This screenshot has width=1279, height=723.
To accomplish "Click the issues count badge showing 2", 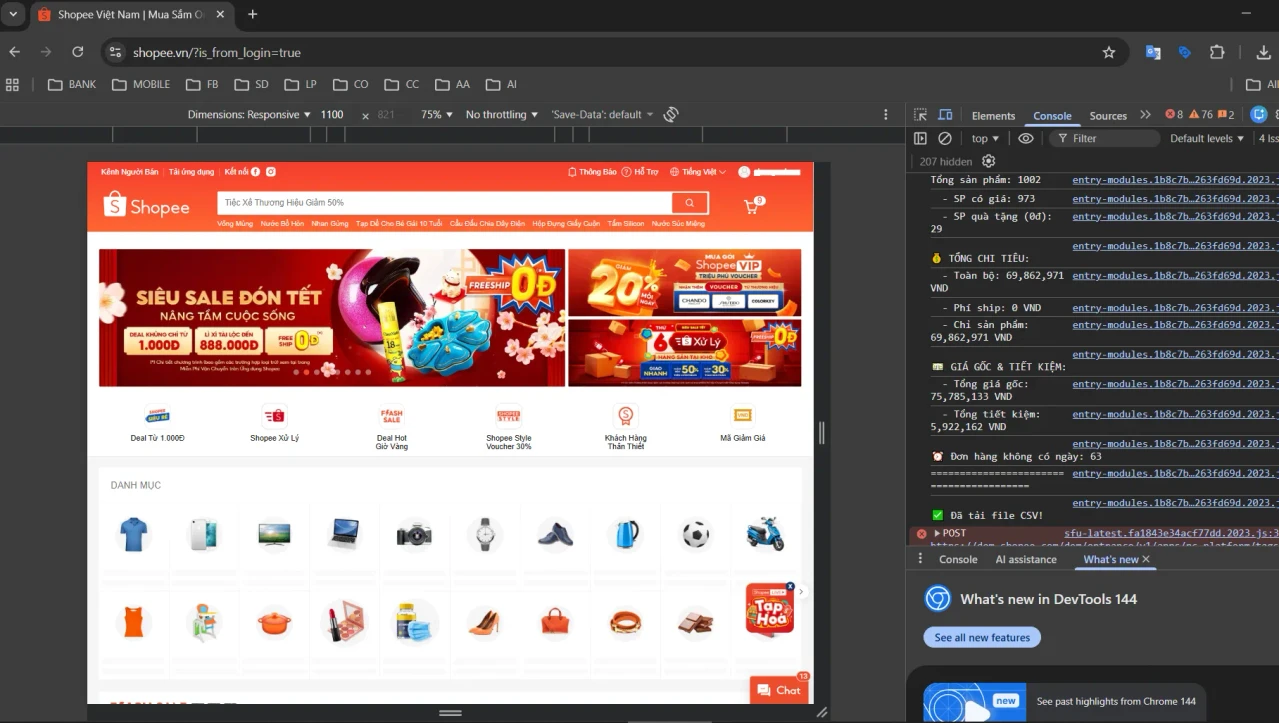I will 1226,115.
